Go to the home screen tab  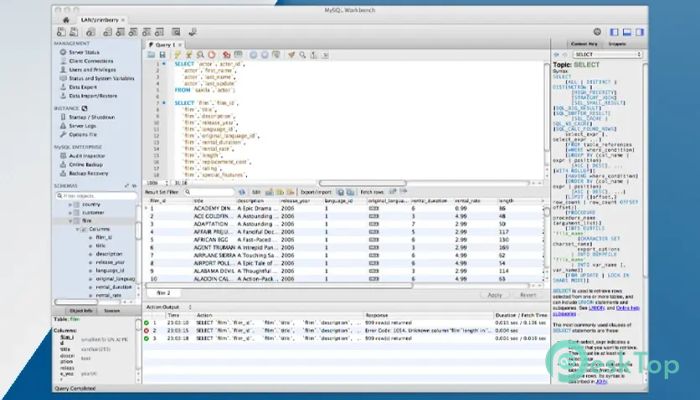[x=66, y=20]
